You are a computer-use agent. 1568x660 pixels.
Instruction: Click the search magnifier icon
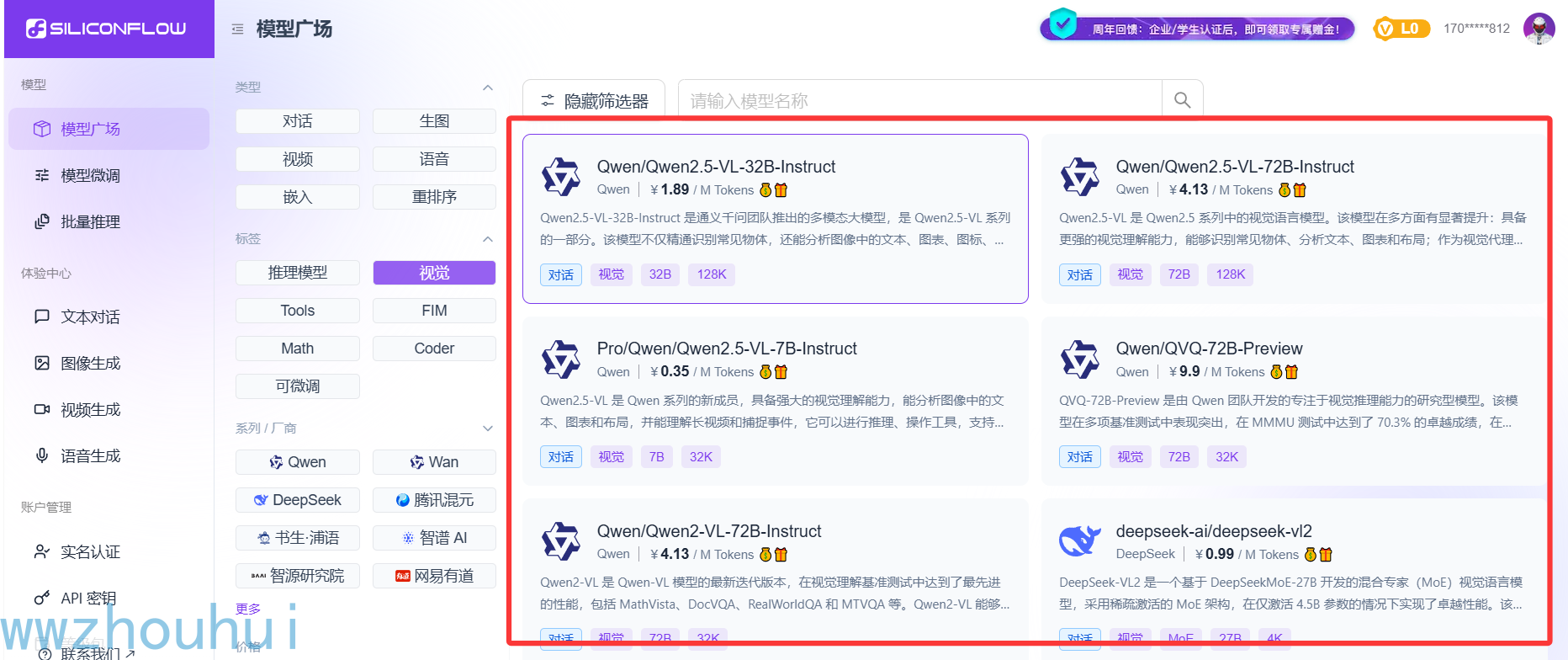tap(1182, 100)
